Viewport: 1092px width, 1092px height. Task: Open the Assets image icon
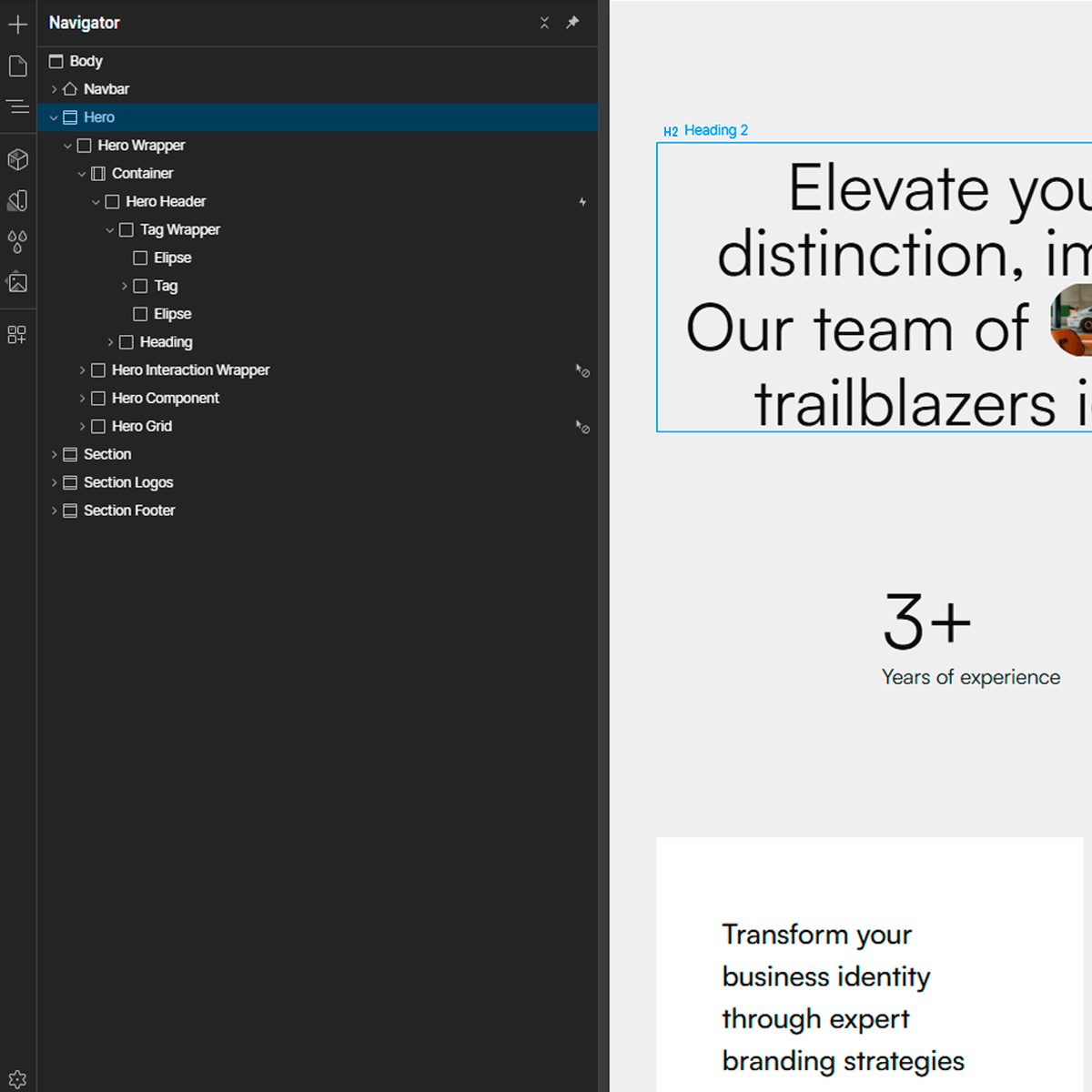coord(17,283)
